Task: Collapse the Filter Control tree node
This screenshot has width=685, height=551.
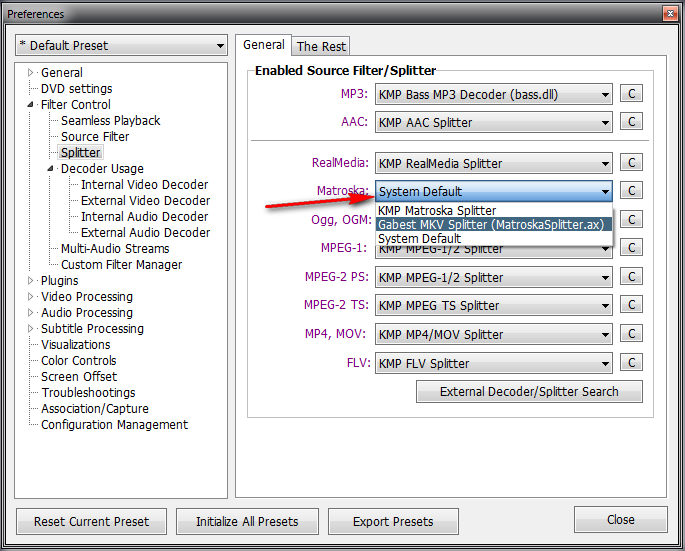Action: 31,105
